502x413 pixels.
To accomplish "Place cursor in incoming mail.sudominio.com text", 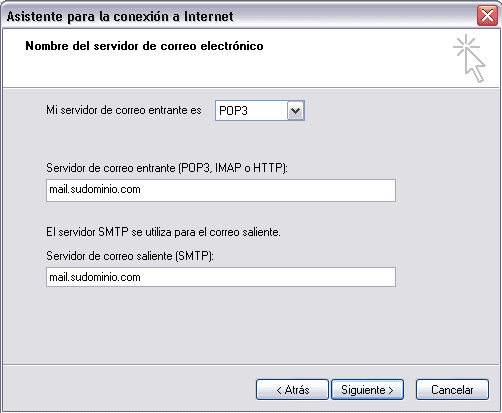I will tap(95, 189).
